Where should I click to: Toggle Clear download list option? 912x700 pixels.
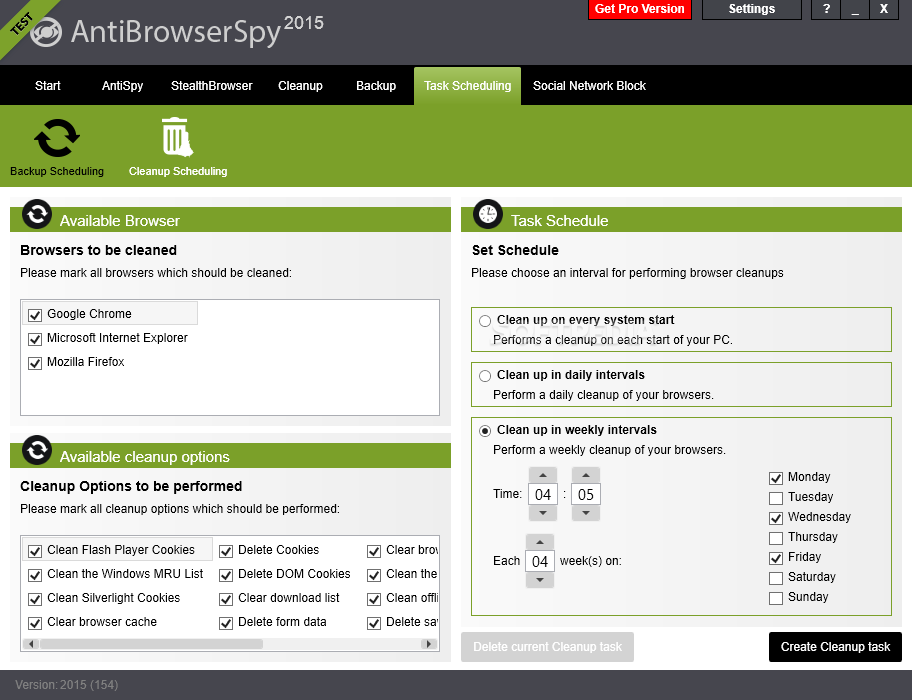pos(226,599)
